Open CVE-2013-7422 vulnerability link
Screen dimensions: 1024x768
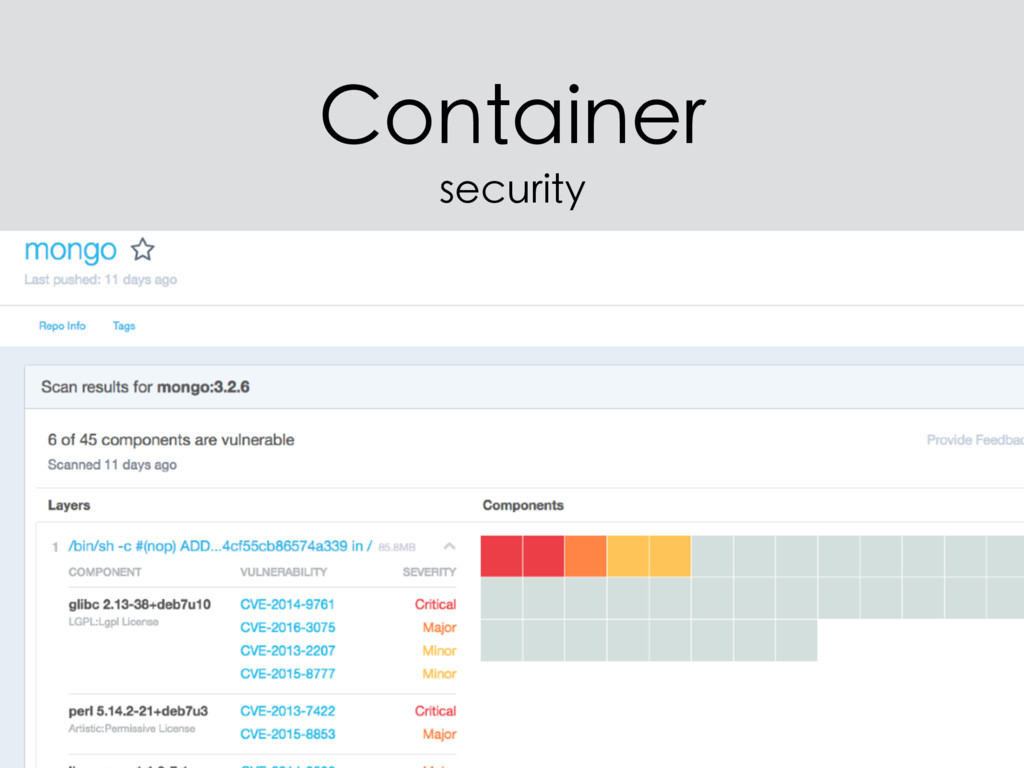coord(287,711)
